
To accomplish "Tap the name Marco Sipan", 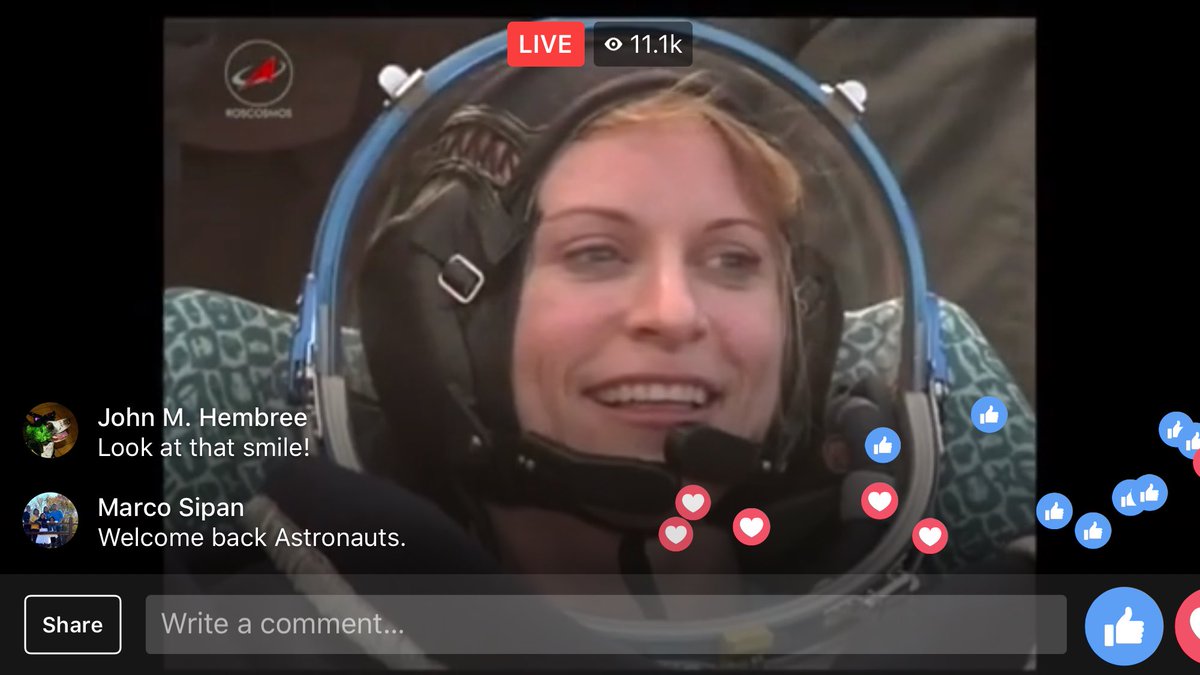I will click(x=171, y=507).
